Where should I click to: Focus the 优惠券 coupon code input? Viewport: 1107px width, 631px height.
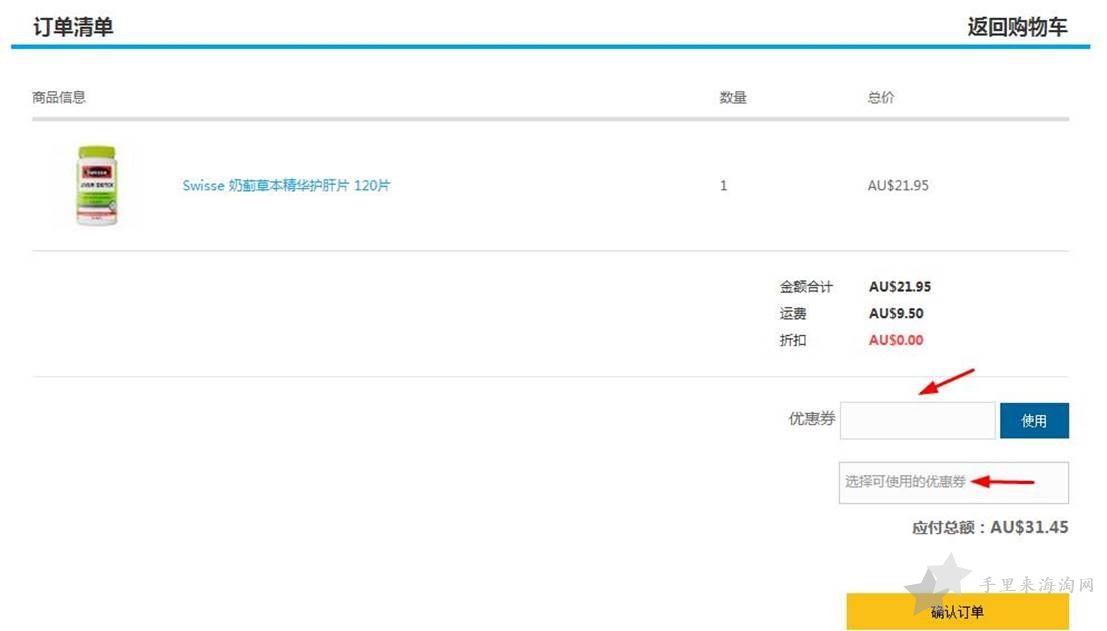[917, 421]
